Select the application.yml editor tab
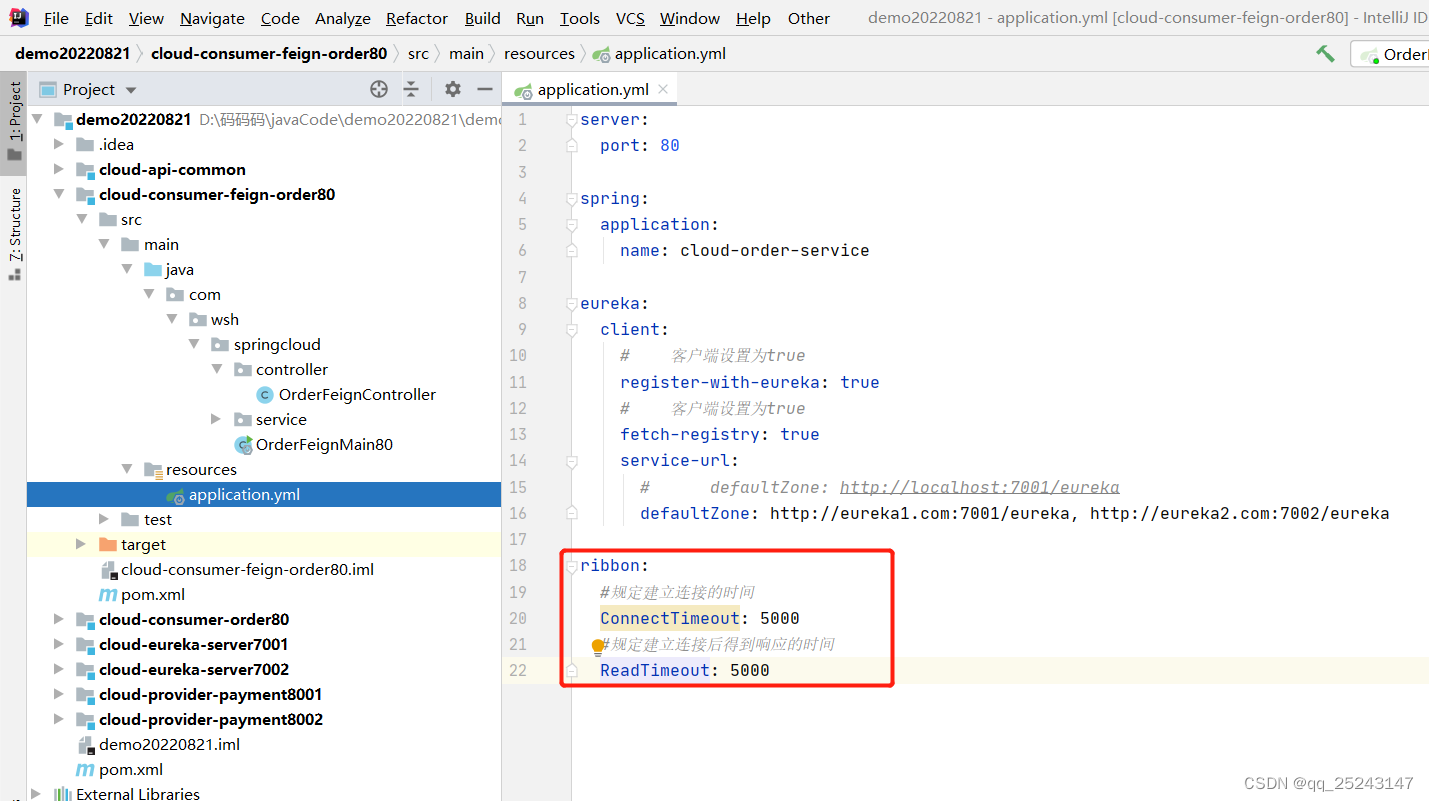Viewport: 1429px width, 801px height. (x=589, y=89)
